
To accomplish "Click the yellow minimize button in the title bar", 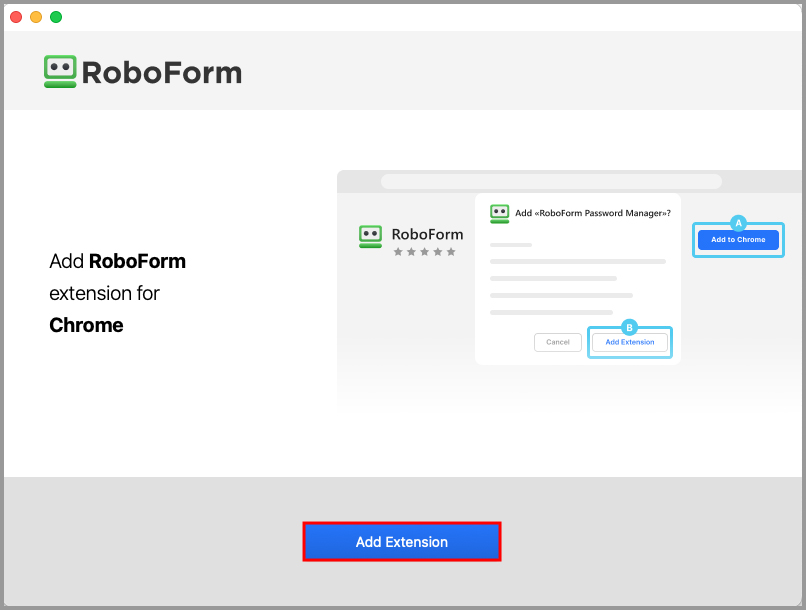I will pos(36,16).
